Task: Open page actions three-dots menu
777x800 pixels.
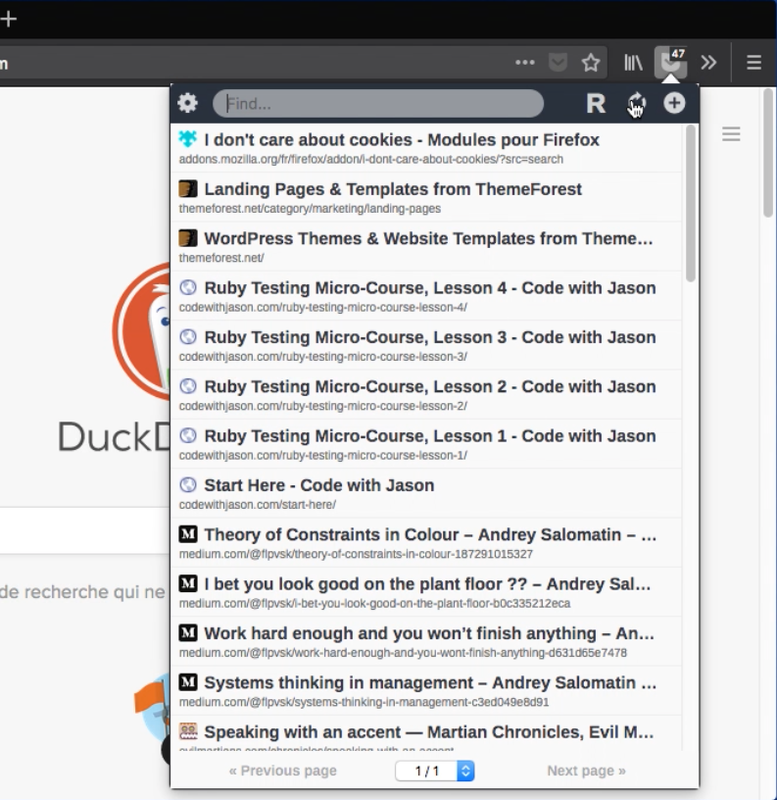Action: (525, 63)
